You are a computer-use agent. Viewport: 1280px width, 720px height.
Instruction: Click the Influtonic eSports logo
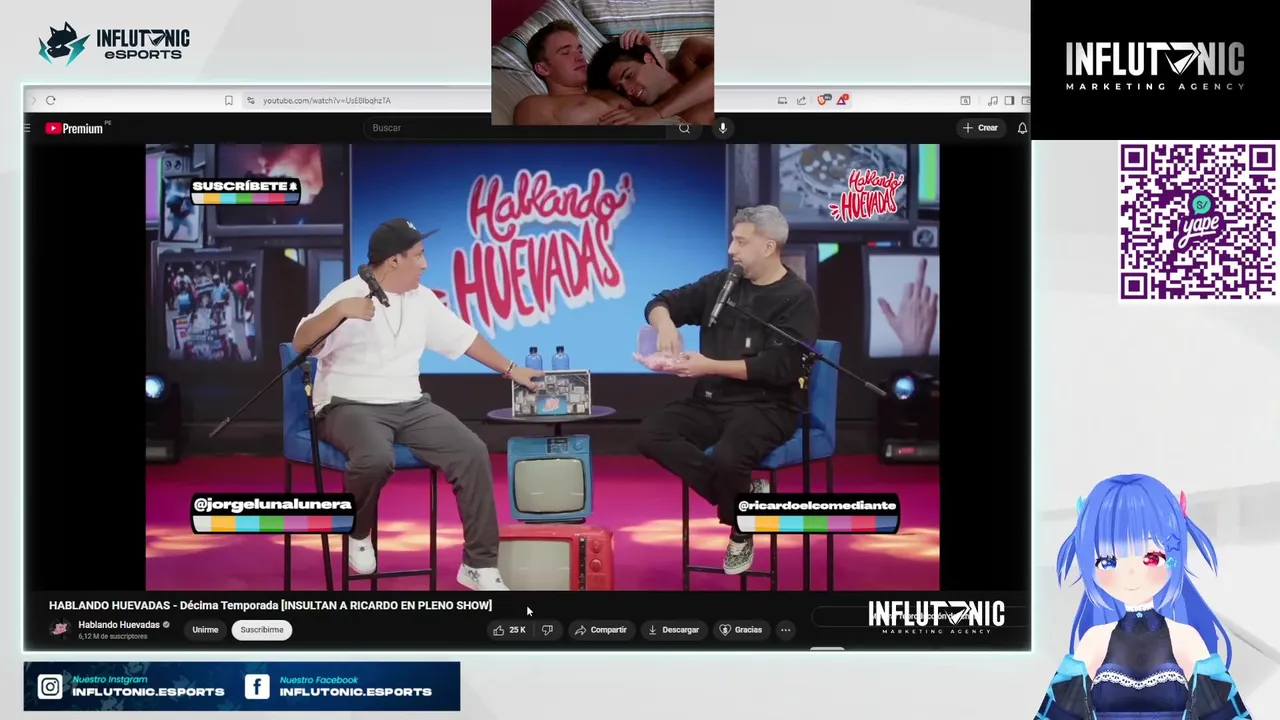coord(113,44)
